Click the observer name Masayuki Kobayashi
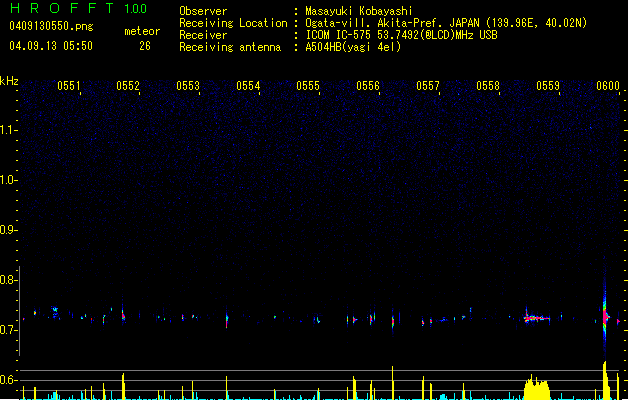The image size is (629, 400). point(359,11)
